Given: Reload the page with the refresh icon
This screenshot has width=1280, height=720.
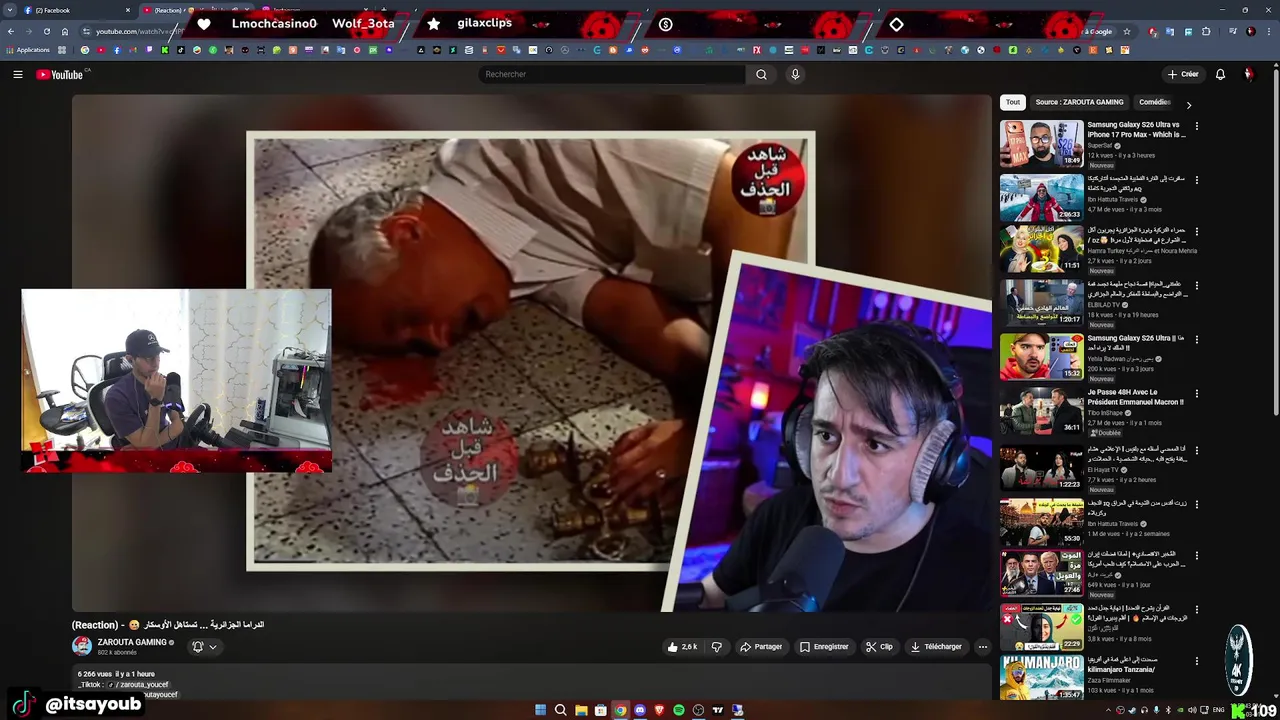Looking at the screenshot, I should (46, 31).
